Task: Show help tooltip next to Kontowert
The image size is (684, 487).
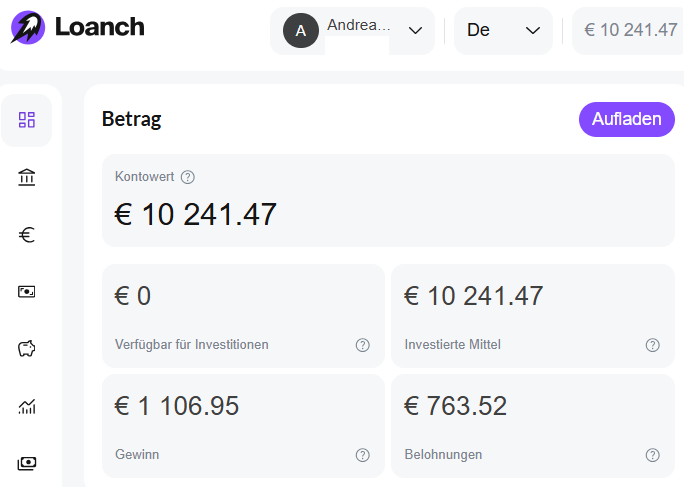Action: (x=188, y=177)
